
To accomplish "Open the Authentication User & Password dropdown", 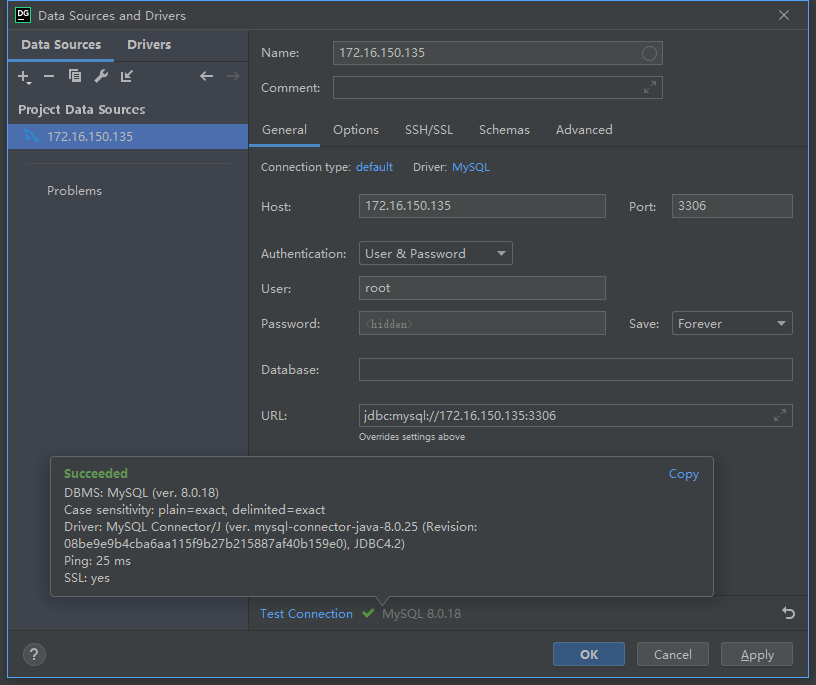I will point(436,253).
